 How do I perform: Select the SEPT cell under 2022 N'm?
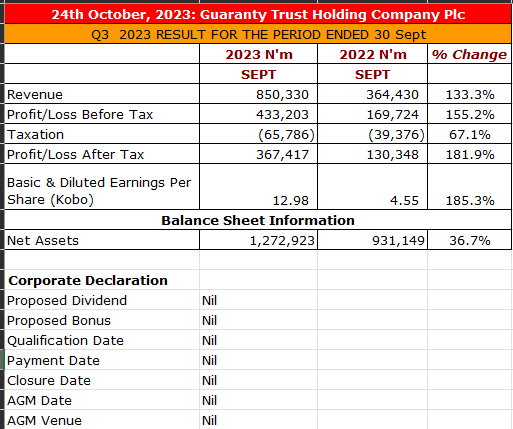pyautogui.click(x=373, y=74)
